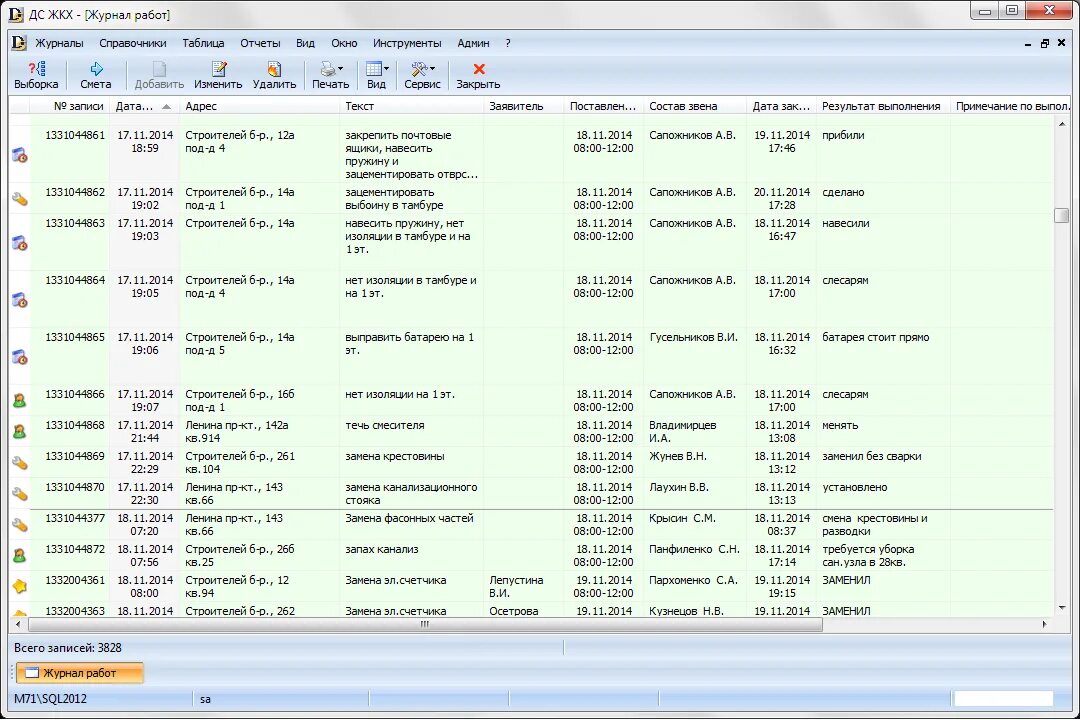Click the scroll down arrow
The image size is (1080, 720).
tap(1061, 608)
